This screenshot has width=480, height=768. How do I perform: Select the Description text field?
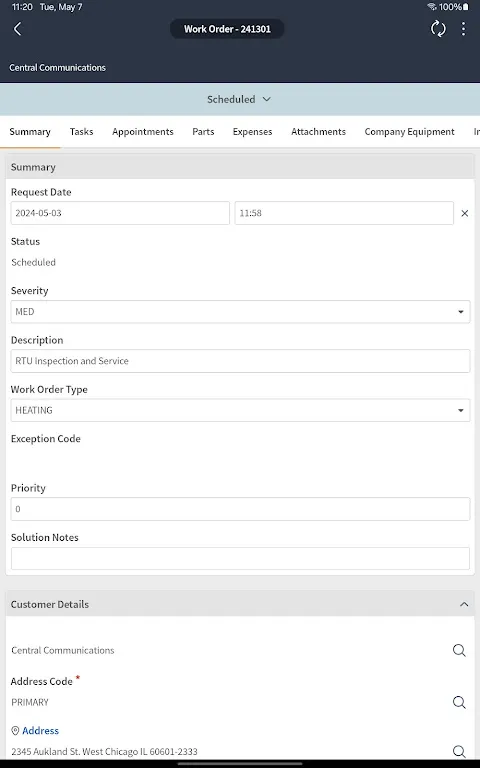coord(240,361)
